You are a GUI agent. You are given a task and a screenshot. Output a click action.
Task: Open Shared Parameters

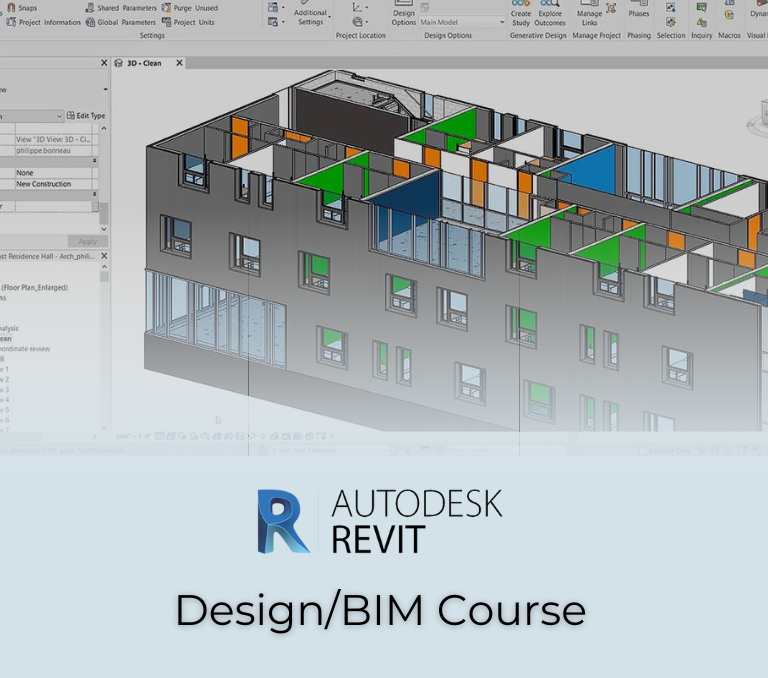pyautogui.click(x=121, y=8)
